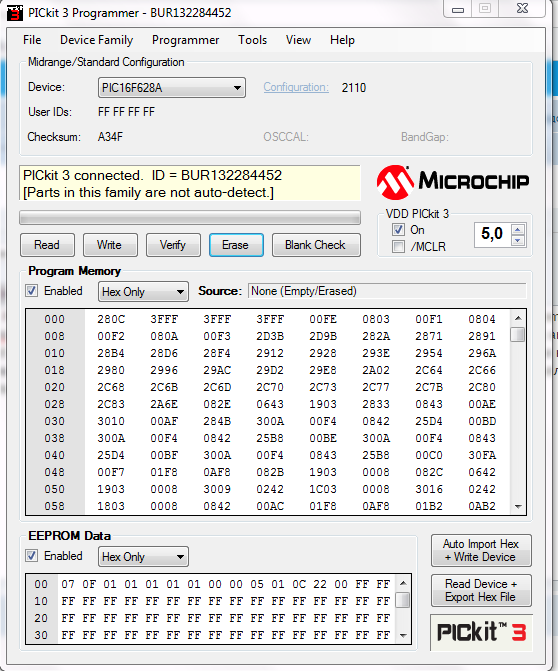Image resolution: width=558 pixels, height=671 pixels.
Task: Select EEPROM cell 22 in row 00
Action: 320,584
